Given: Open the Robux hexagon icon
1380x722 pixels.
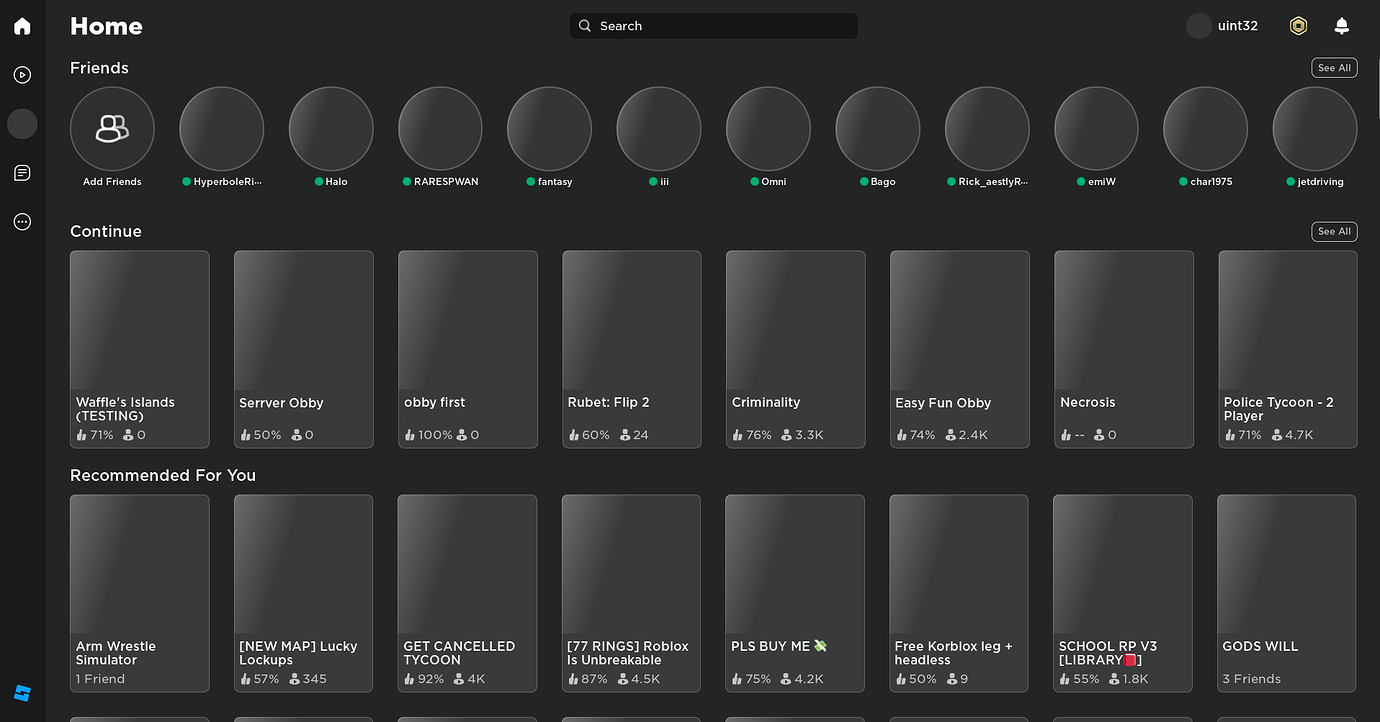Looking at the screenshot, I should point(1298,26).
